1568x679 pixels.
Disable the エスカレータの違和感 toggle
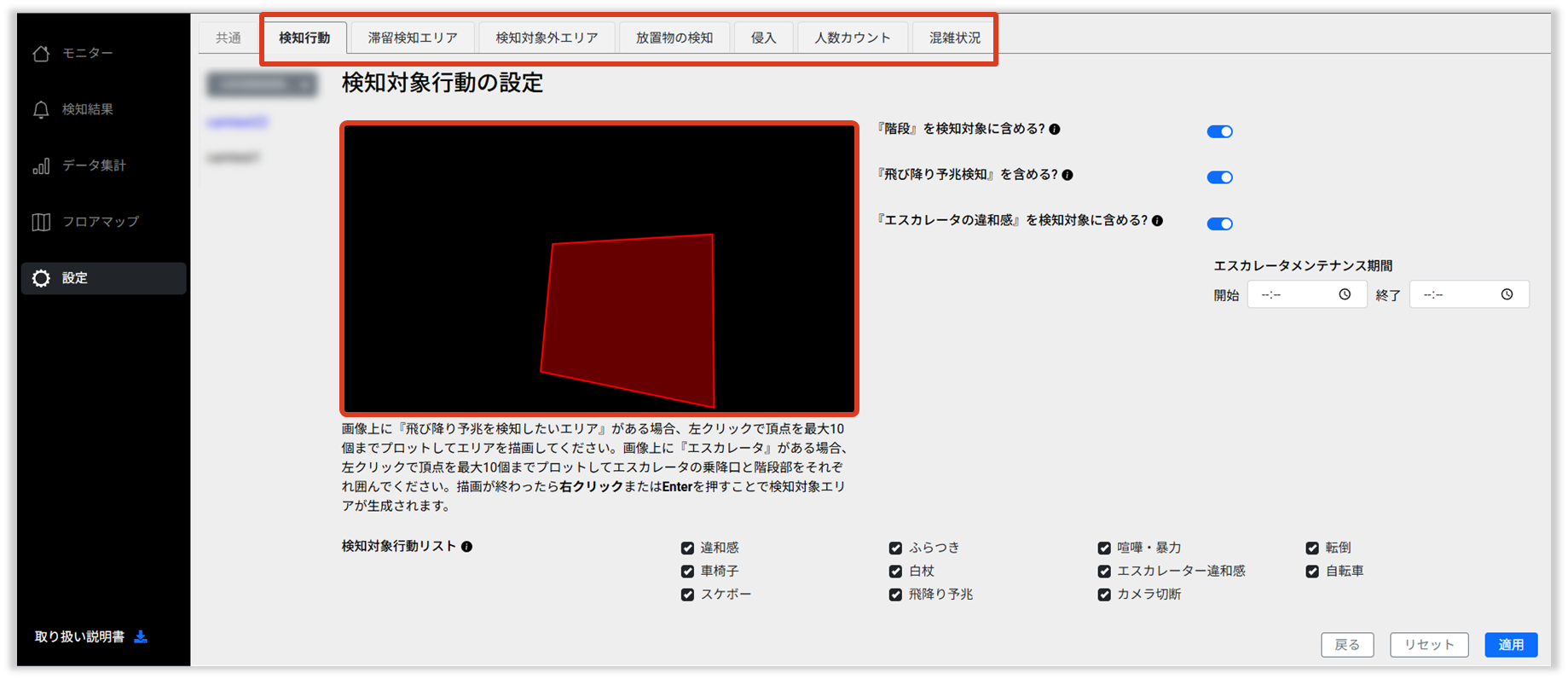1219,223
